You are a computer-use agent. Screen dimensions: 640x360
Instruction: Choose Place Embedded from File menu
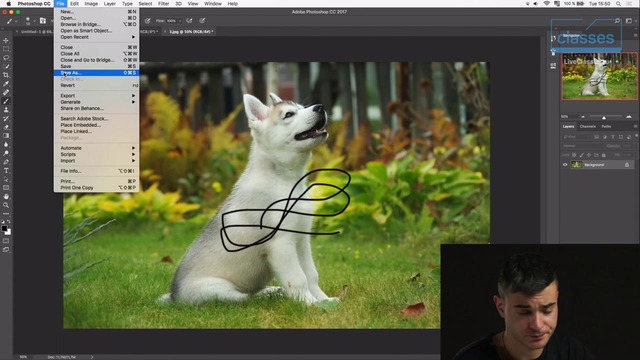pos(96,125)
